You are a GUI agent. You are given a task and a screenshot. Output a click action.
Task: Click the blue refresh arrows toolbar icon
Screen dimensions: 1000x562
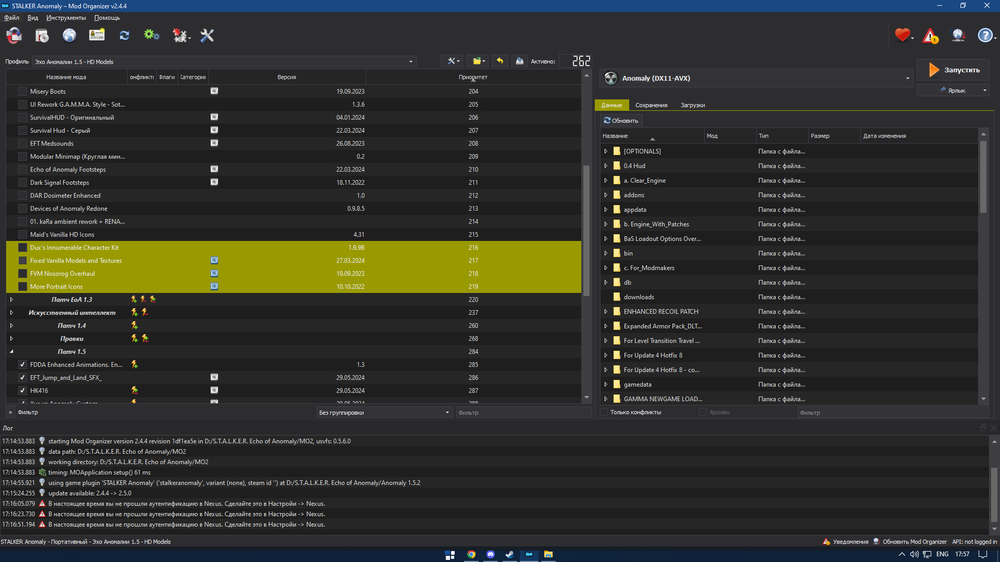click(124, 36)
